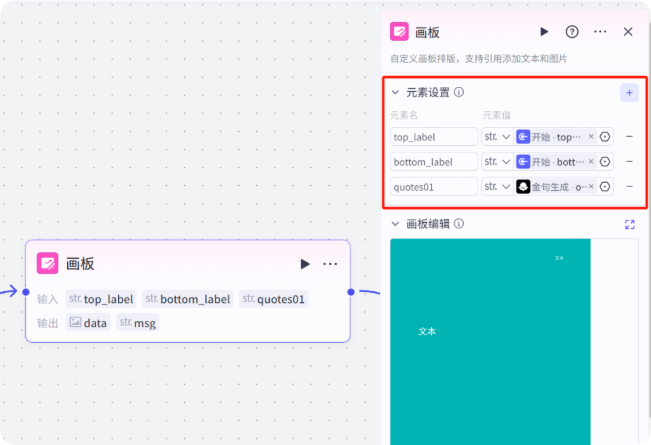Open the str type dropdown for bottom_label
The image size is (651, 445).
tap(497, 161)
